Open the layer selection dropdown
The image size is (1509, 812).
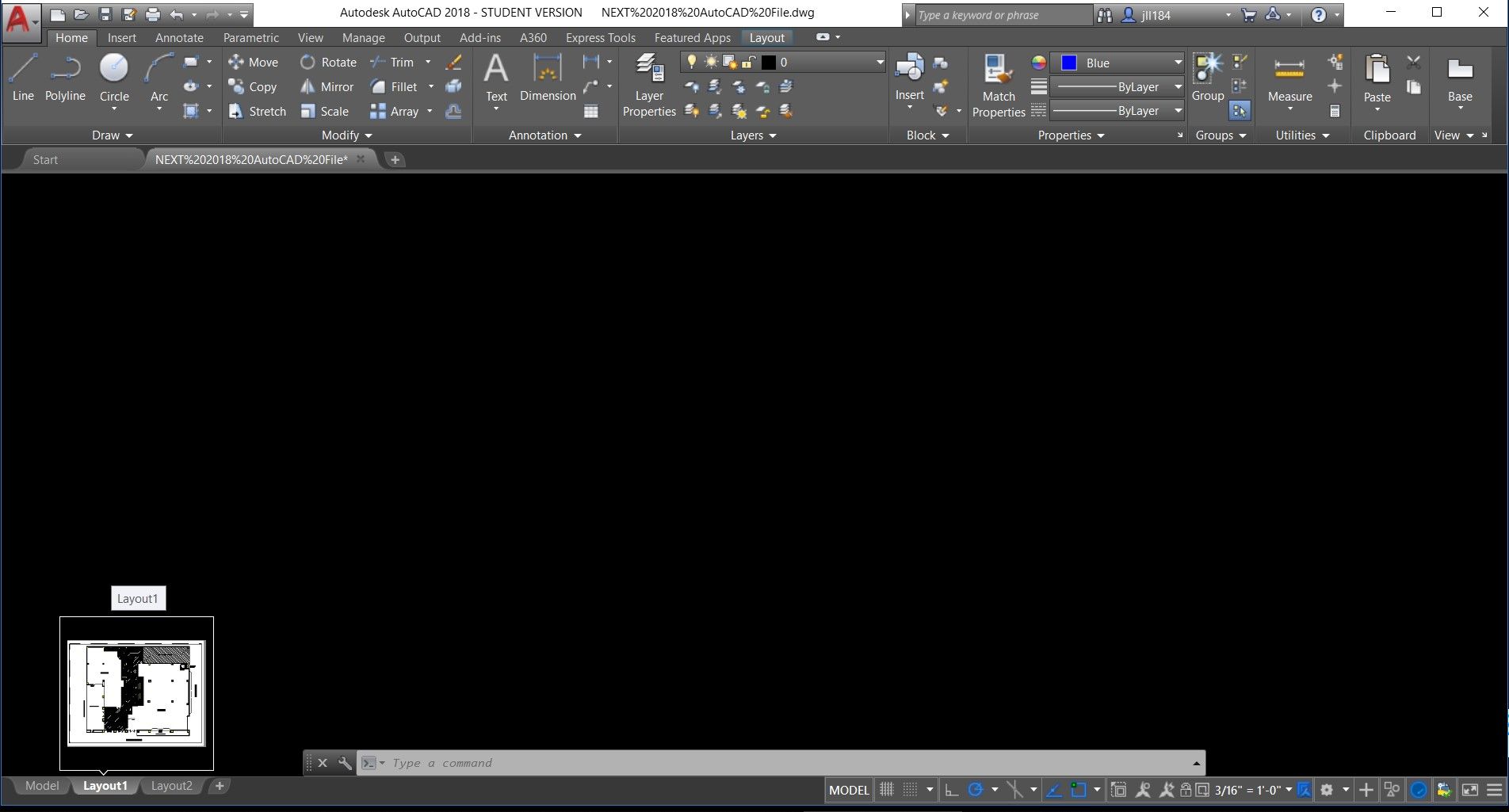pos(879,63)
